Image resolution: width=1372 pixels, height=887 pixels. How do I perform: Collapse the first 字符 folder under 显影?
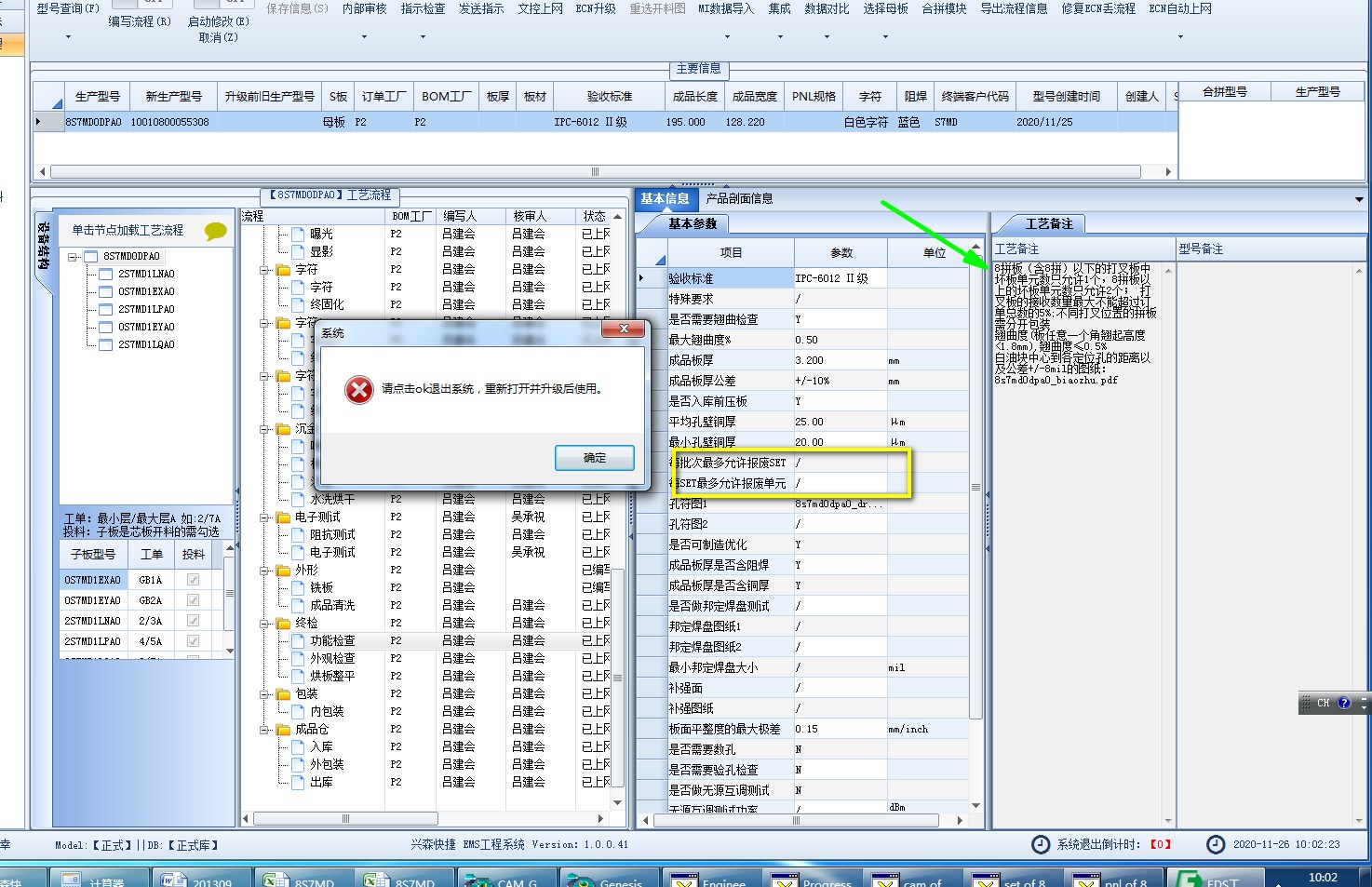pyautogui.click(x=264, y=269)
